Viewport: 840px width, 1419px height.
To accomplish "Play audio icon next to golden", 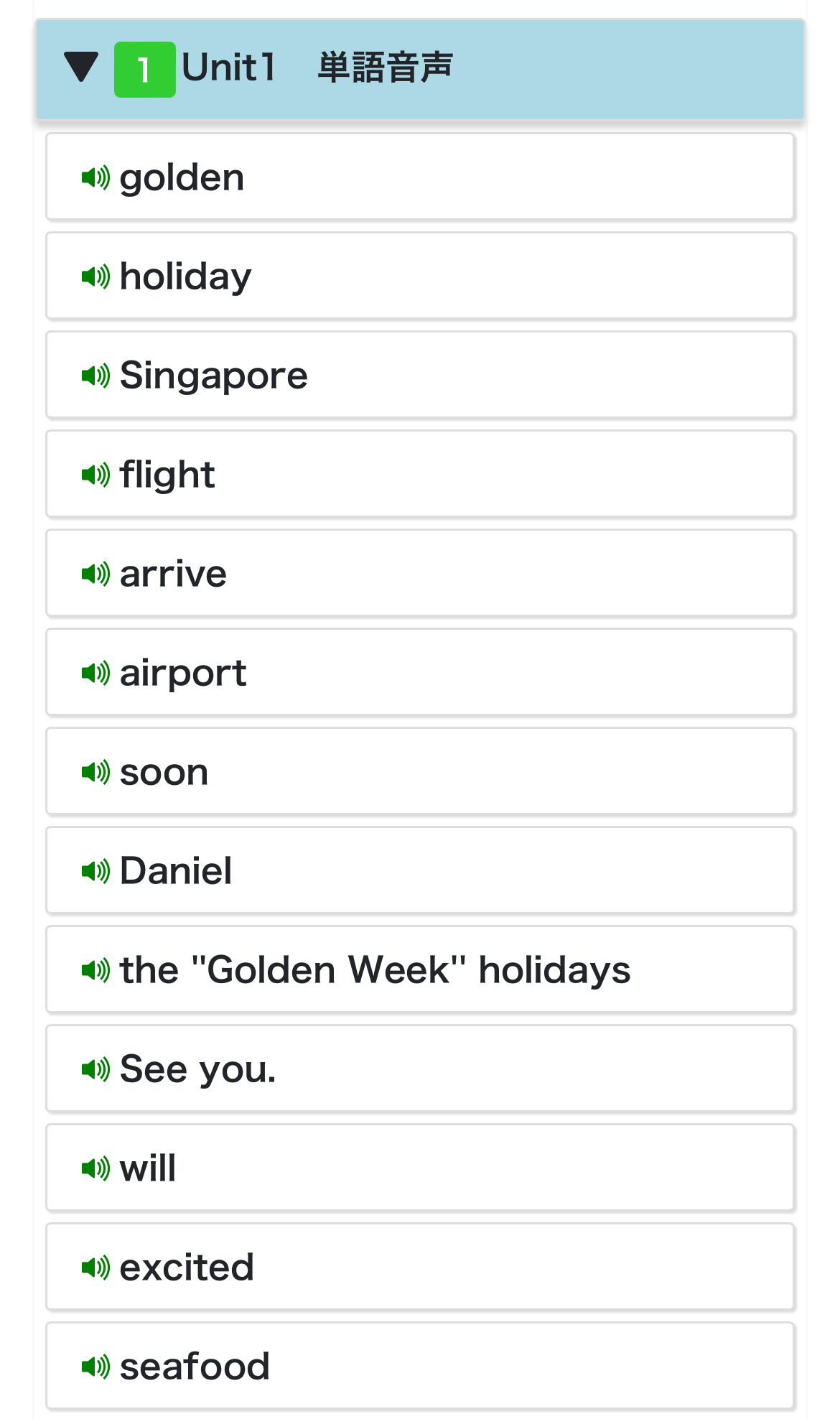I will 95,177.
